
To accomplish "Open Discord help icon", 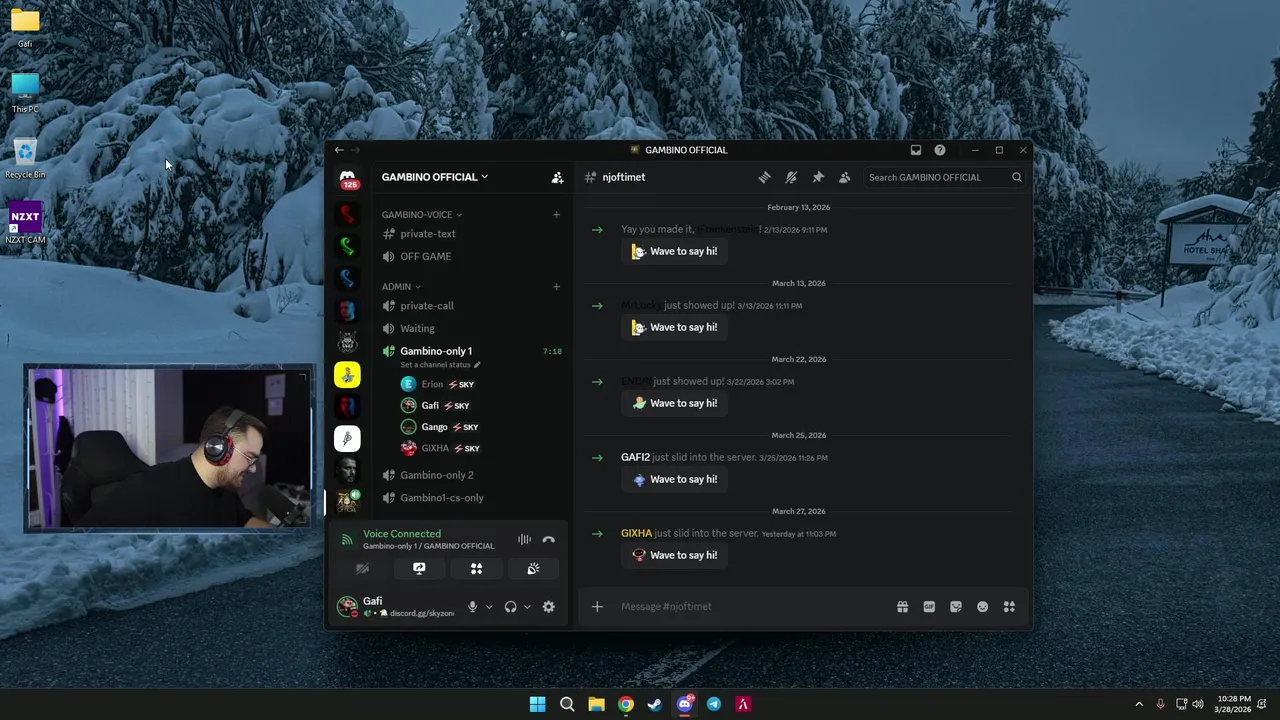I will [940, 150].
